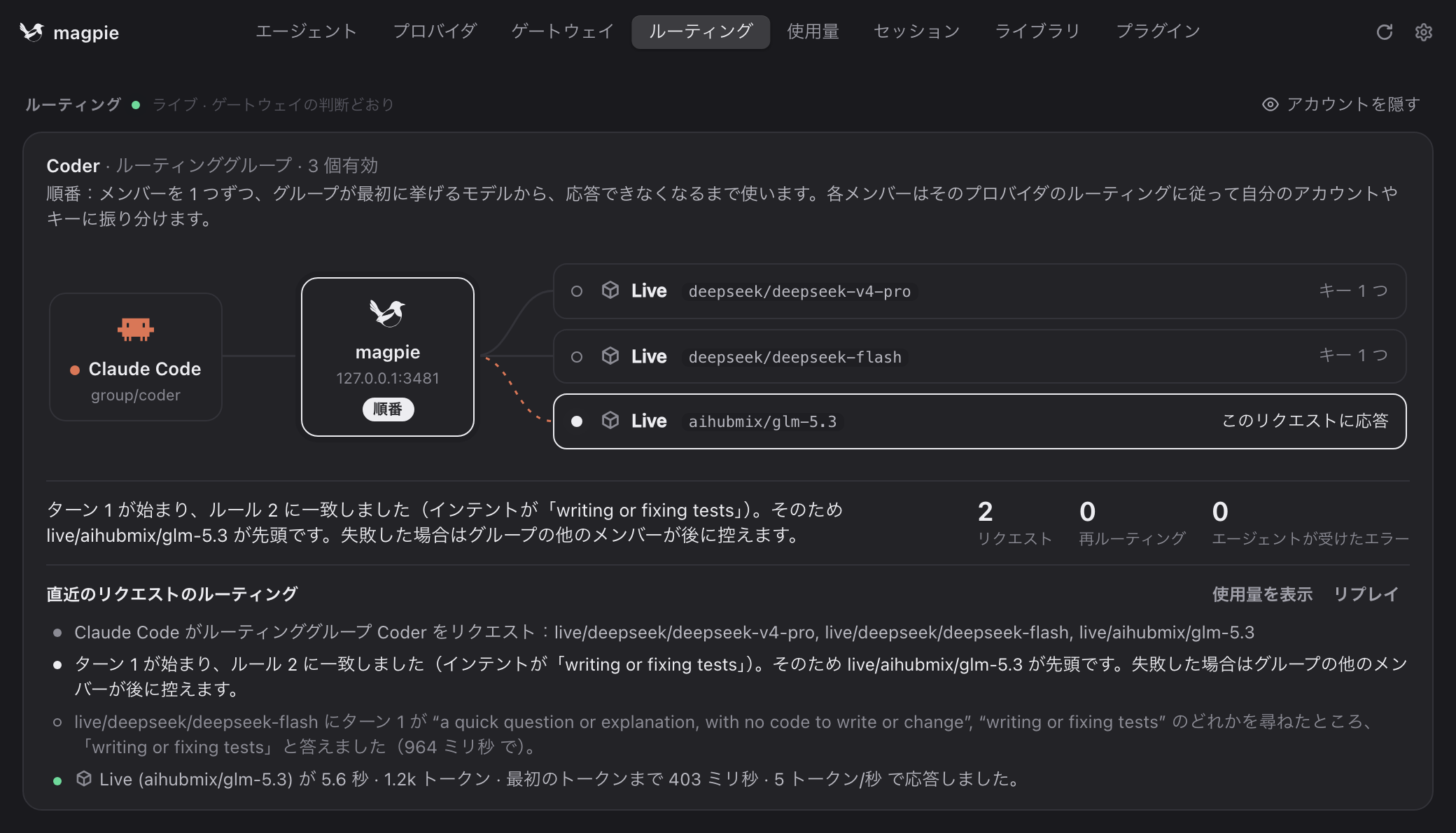Open settings via the gear icon
The width and height of the screenshot is (1456, 833).
tap(1423, 32)
